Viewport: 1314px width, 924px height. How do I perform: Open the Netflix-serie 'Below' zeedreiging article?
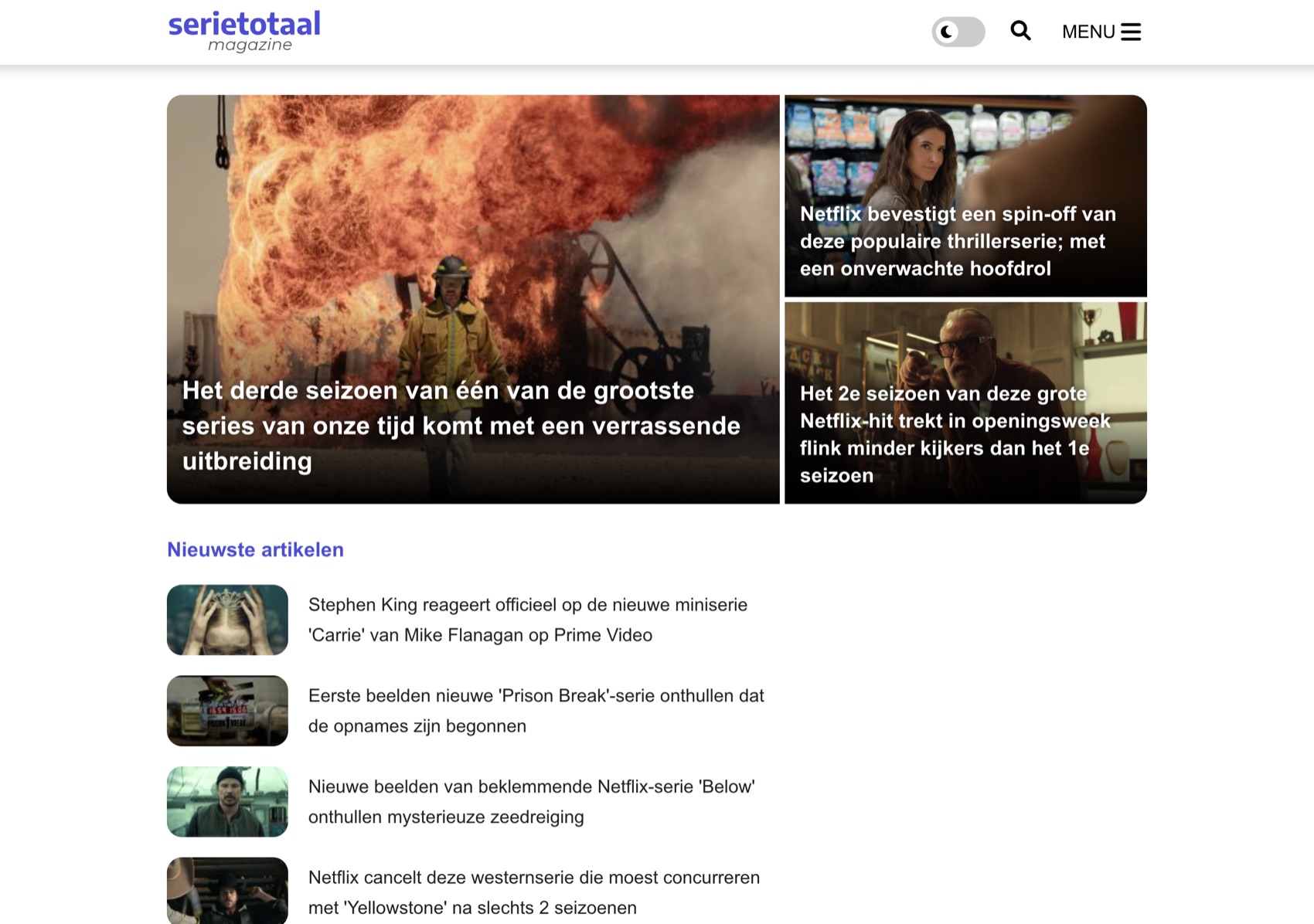531,802
